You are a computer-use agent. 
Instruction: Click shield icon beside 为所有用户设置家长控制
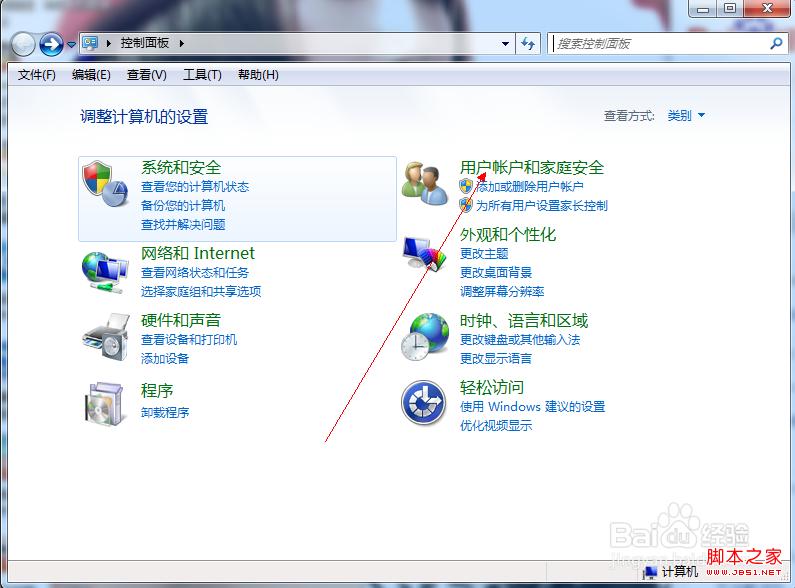pyautogui.click(x=466, y=205)
